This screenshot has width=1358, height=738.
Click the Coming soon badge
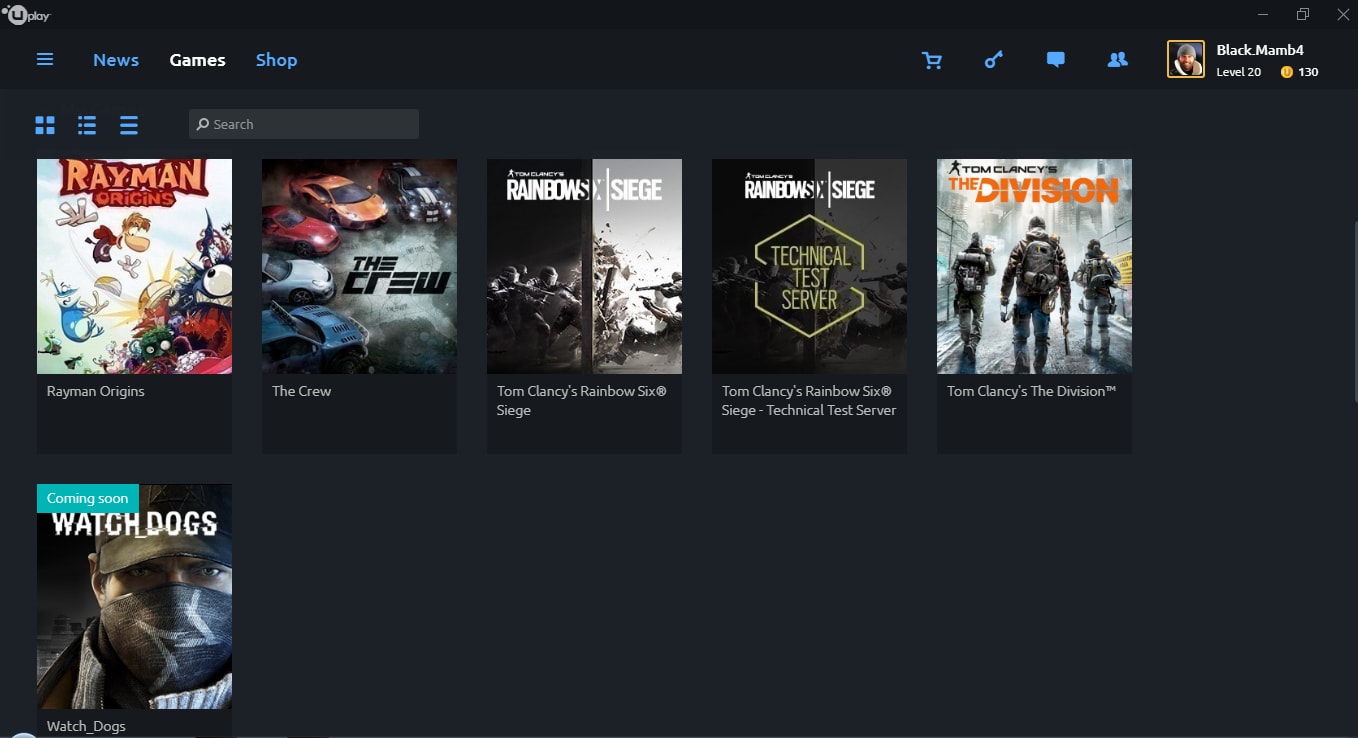click(x=88, y=498)
